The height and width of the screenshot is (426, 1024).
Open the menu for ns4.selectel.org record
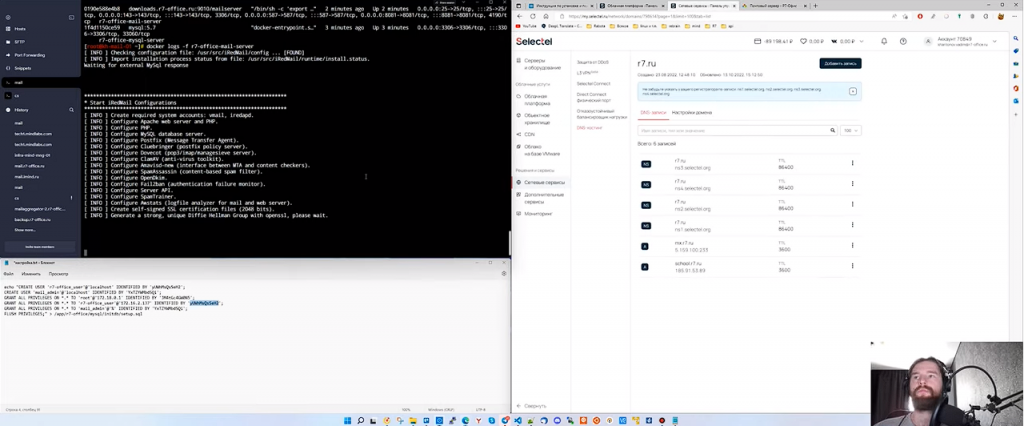point(852,184)
